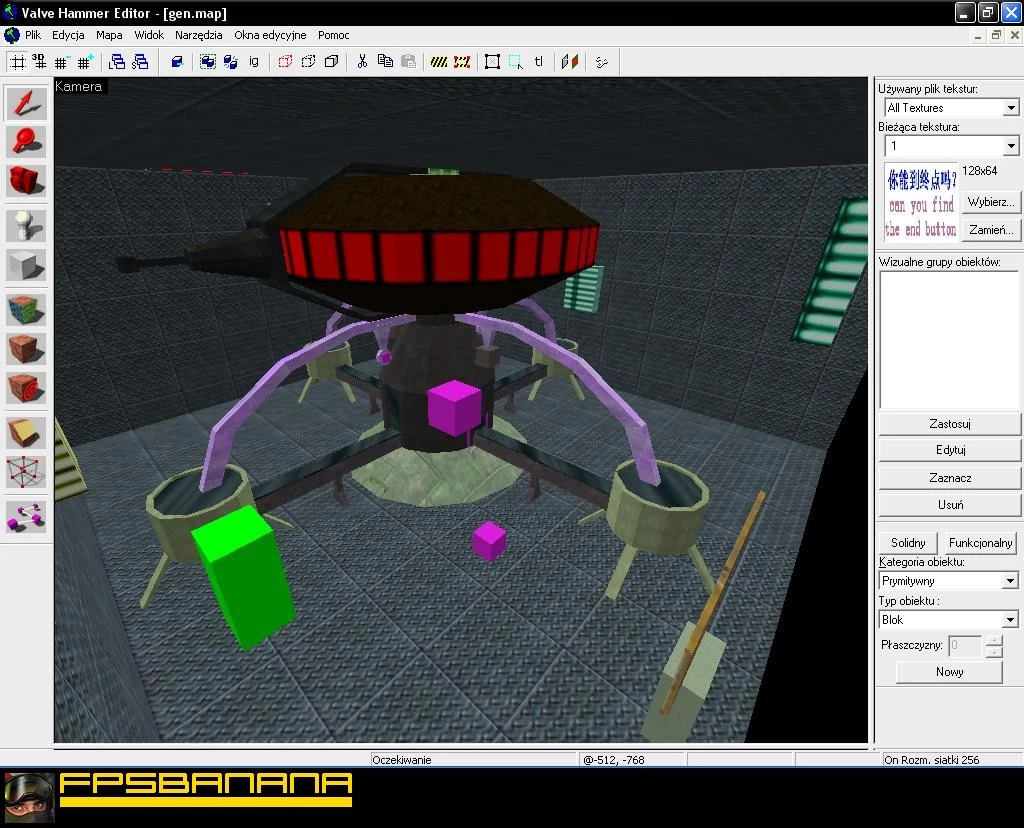Image resolution: width=1024 pixels, height=828 pixels.
Task: Toggle select-by-handles square button
Action: [492, 62]
